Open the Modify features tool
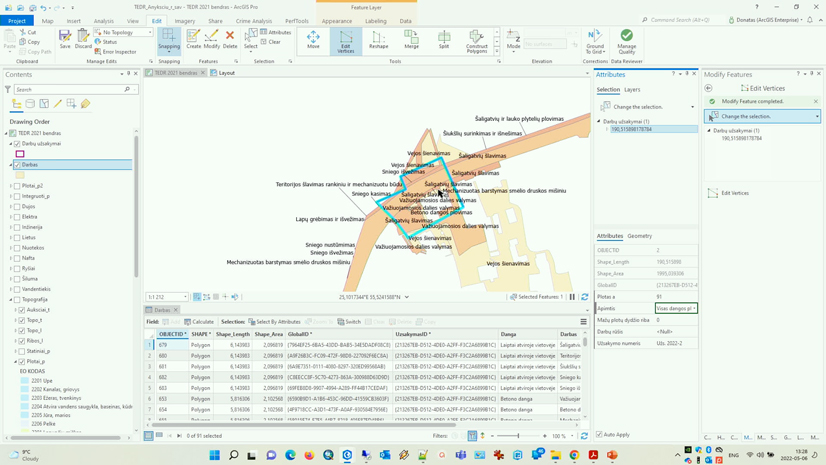This screenshot has width=826, height=465. (212, 39)
